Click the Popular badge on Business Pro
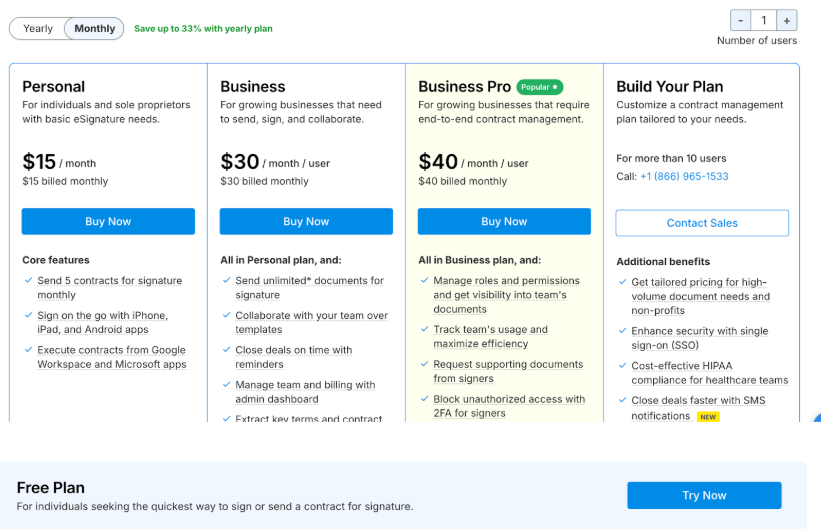This screenshot has width=825, height=532. (540, 87)
